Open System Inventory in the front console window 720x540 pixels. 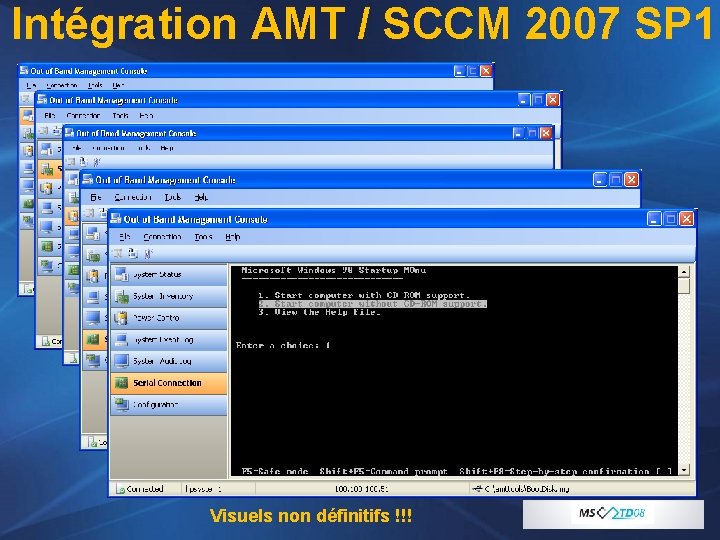[x=169, y=297]
